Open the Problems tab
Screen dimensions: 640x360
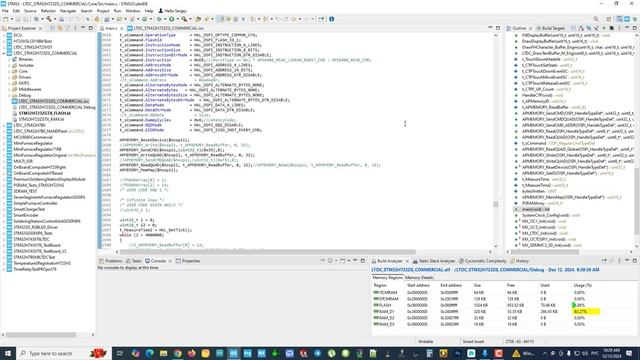pyautogui.click(x=111, y=261)
